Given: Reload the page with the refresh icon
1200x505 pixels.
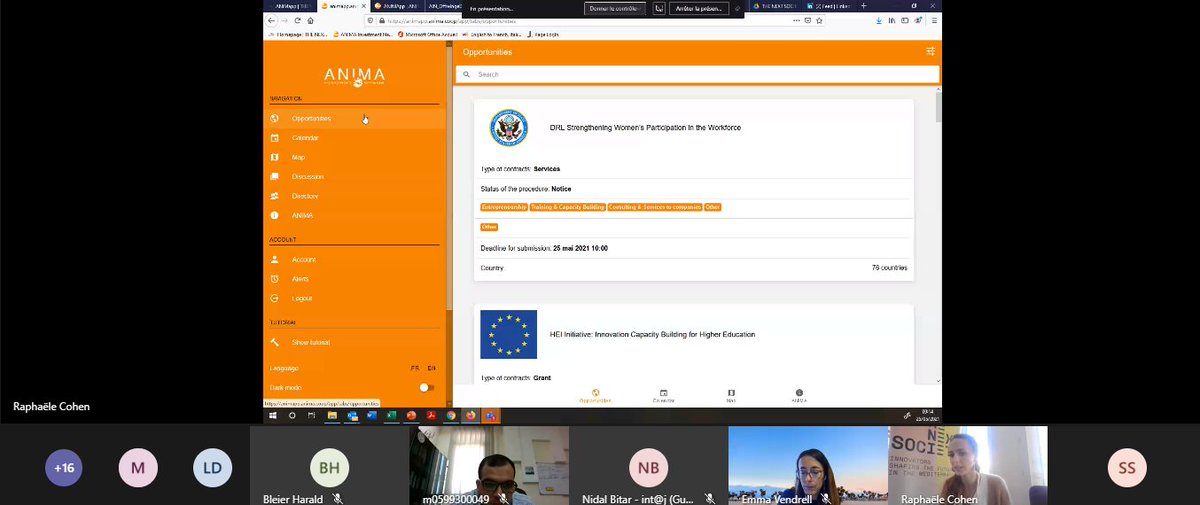Looking at the screenshot, I should [x=297, y=20].
